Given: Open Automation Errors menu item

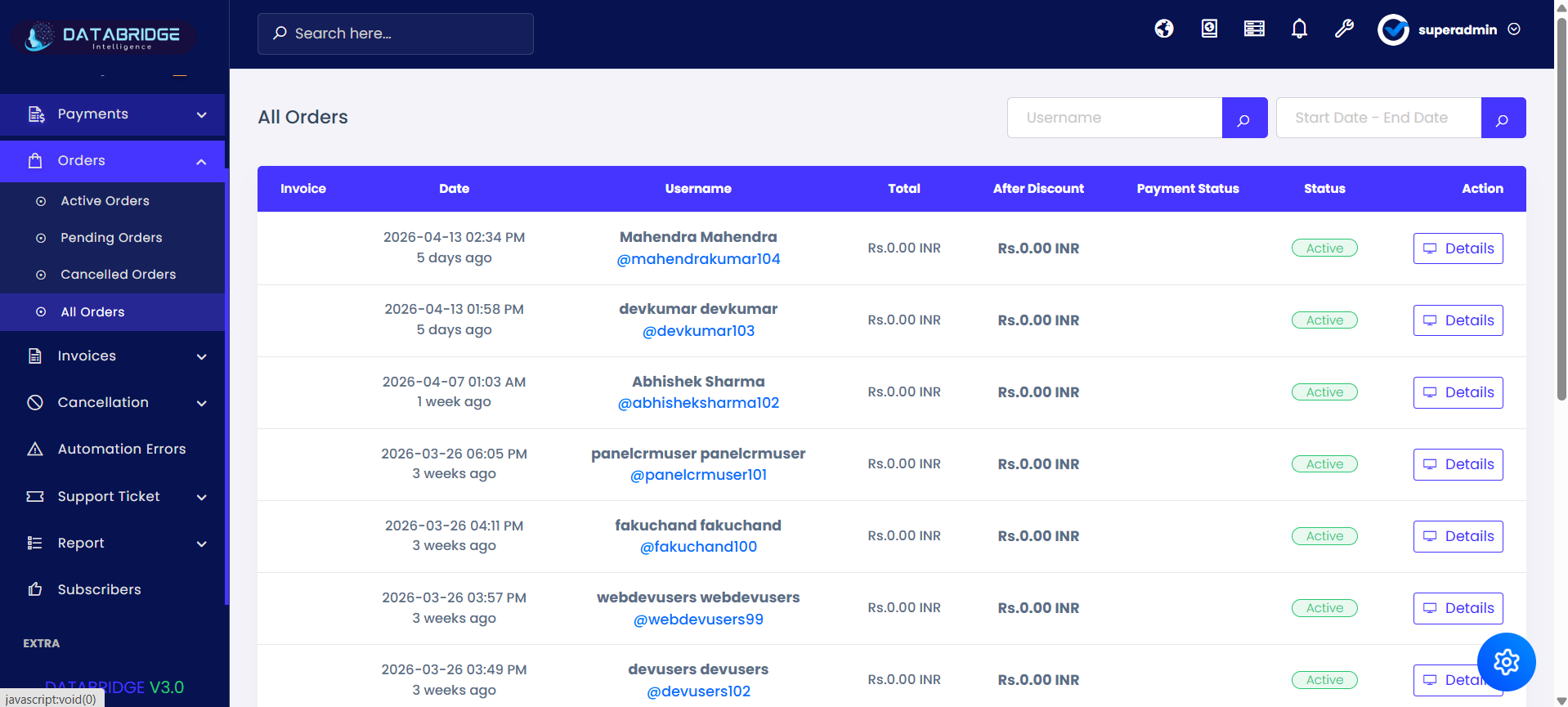Looking at the screenshot, I should pyautogui.click(x=112, y=450).
